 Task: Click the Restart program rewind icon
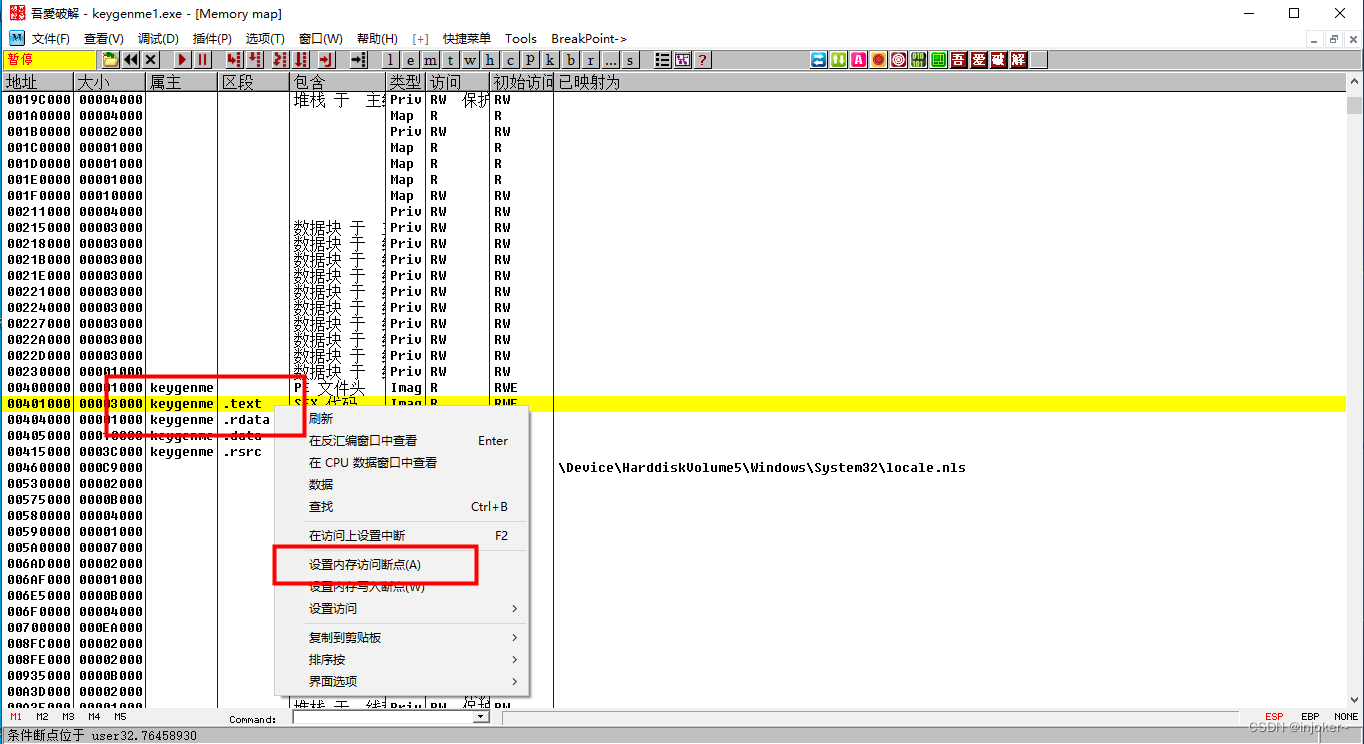coord(130,60)
